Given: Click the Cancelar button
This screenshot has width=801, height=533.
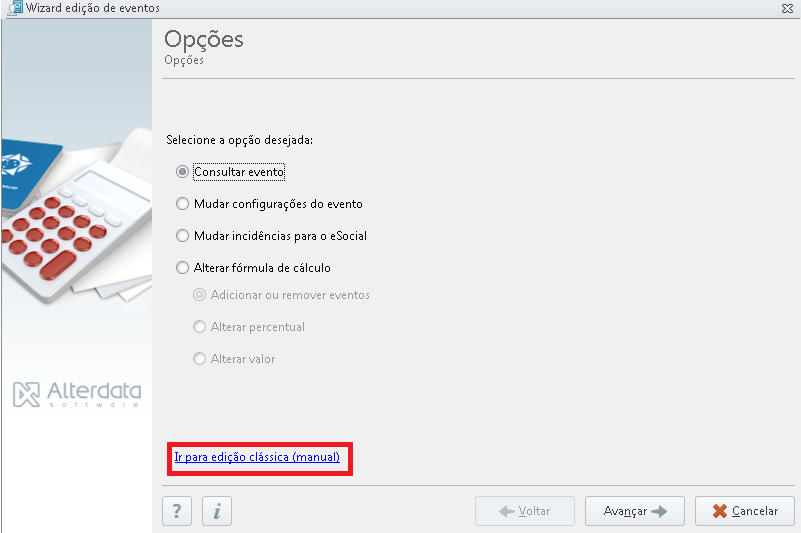Looking at the screenshot, I should point(745,511).
